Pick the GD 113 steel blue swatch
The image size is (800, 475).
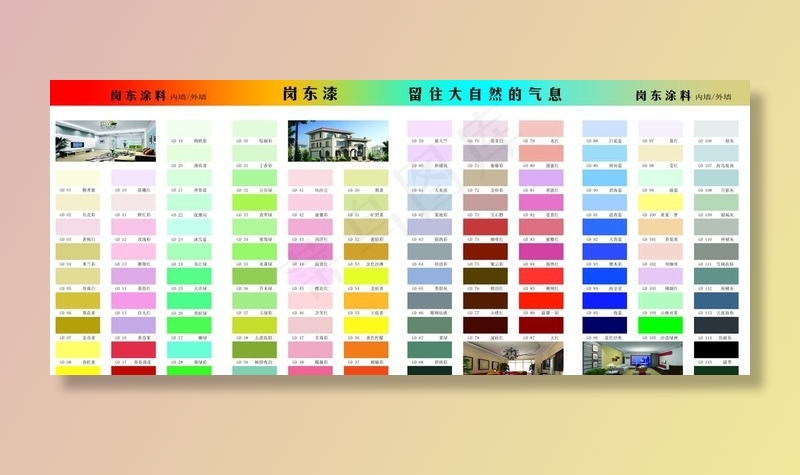pyautogui.click(x=716, y=301)
